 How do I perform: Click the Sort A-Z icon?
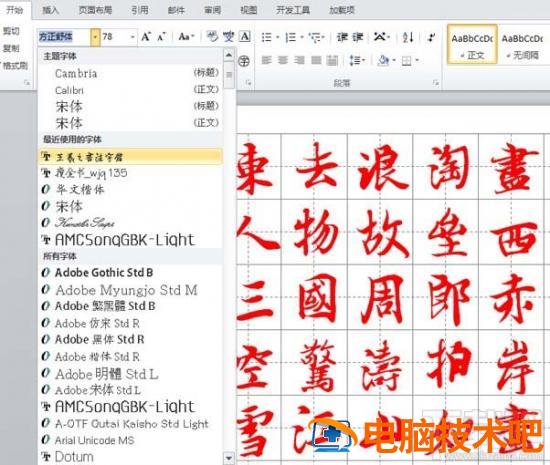(x=408, y=37)
